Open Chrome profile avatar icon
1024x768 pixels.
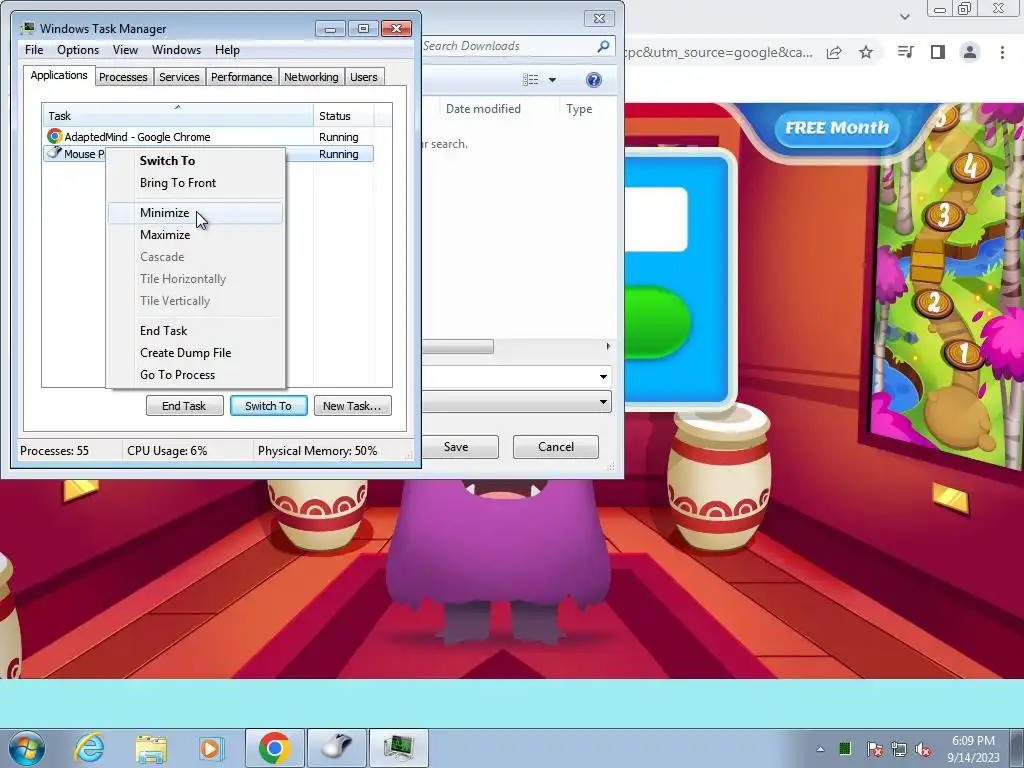pyautogui.click(x=970, y=52)
